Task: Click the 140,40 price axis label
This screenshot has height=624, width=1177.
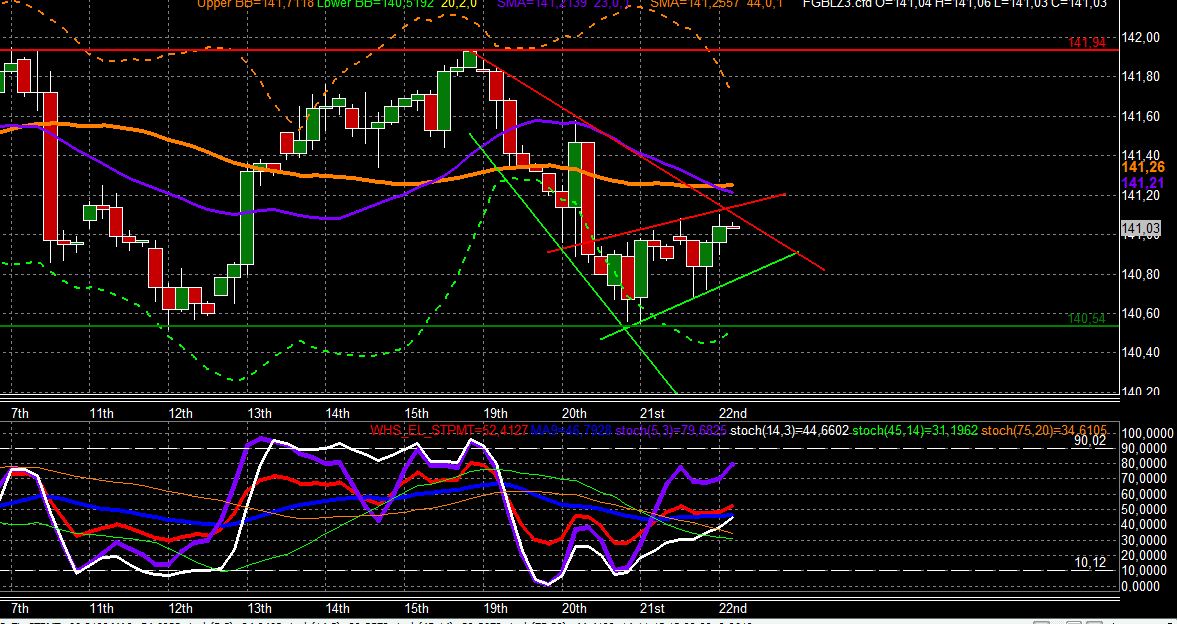Action: click(1140, 353)
